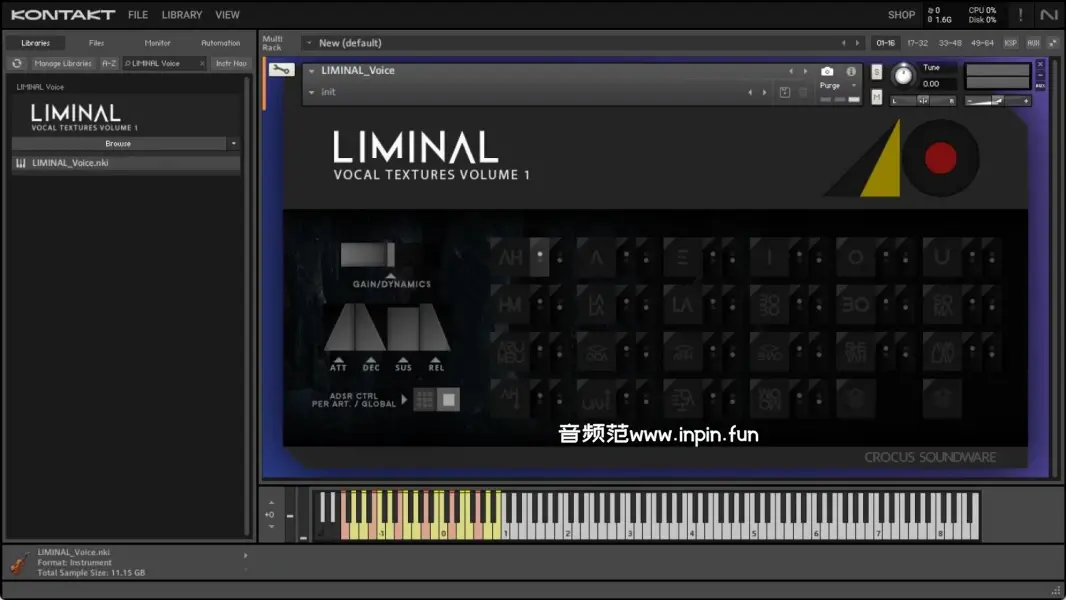Go to the next instrument arrow beside LIMINAL_Voice
The width and height of the screenshot is (1066, 600).
click(x=806, y=71)
